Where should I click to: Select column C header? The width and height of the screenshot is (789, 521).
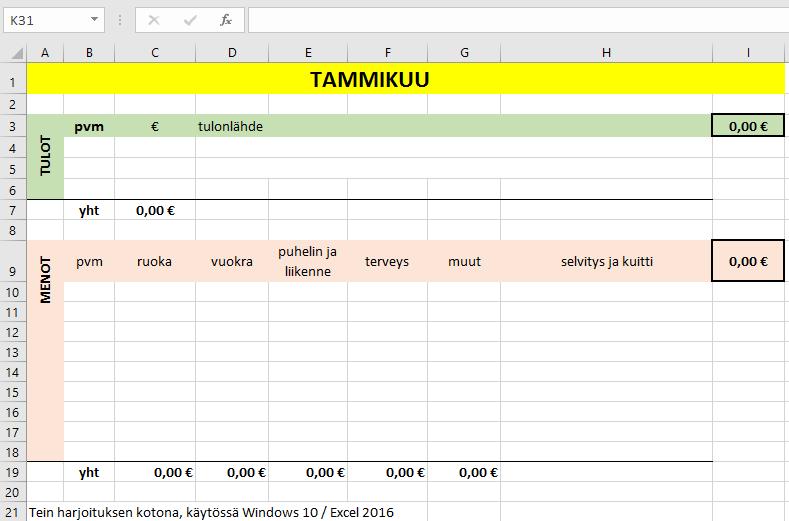pos(155,52)
